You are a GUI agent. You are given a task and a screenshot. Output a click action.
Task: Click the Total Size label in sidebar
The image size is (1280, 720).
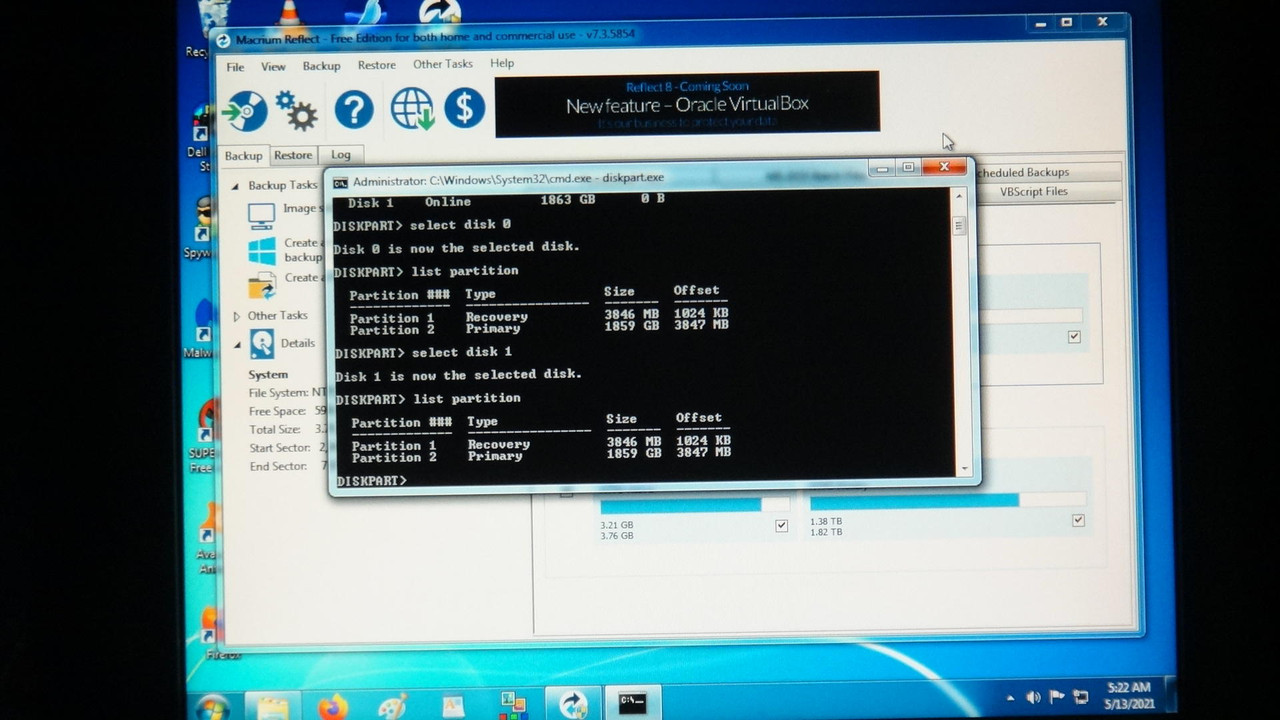point(275,430)
